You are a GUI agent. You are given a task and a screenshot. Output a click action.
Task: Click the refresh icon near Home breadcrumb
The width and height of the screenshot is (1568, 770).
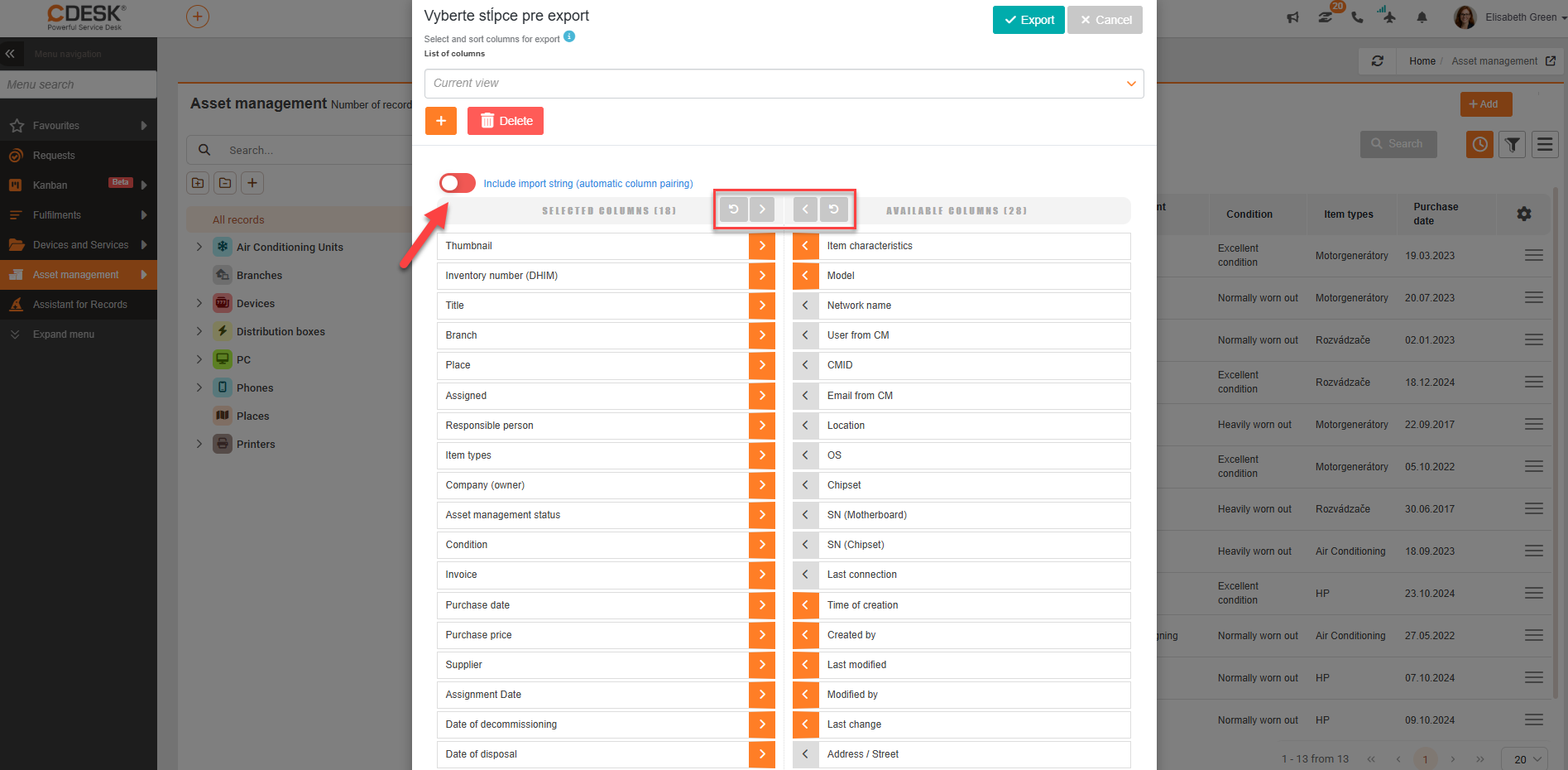(x=1378, y=61)
